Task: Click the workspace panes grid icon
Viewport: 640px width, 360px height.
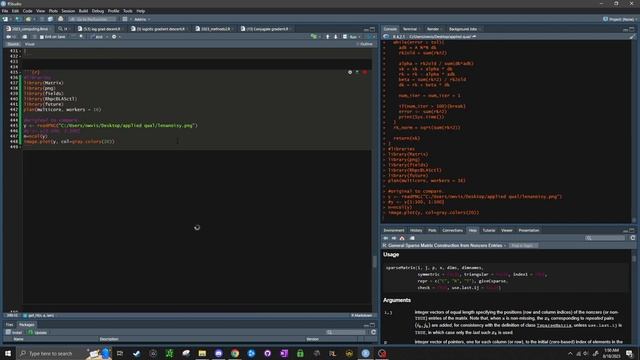Action: pyautogui.click(x=125, y=19)
